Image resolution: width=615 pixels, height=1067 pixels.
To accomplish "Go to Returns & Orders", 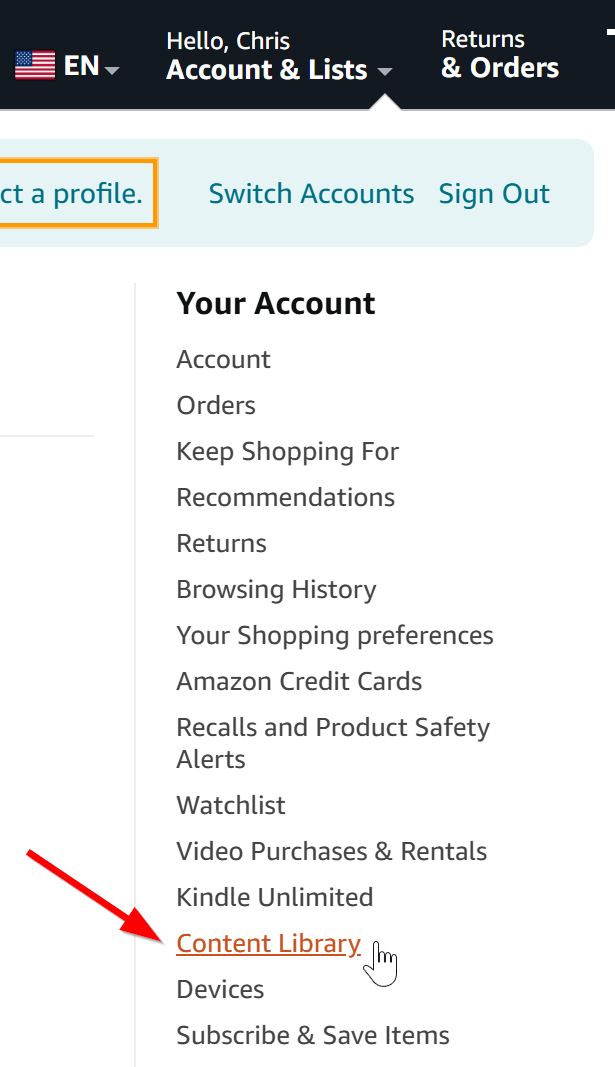I will pyautogui.click(x=500, y=54).
